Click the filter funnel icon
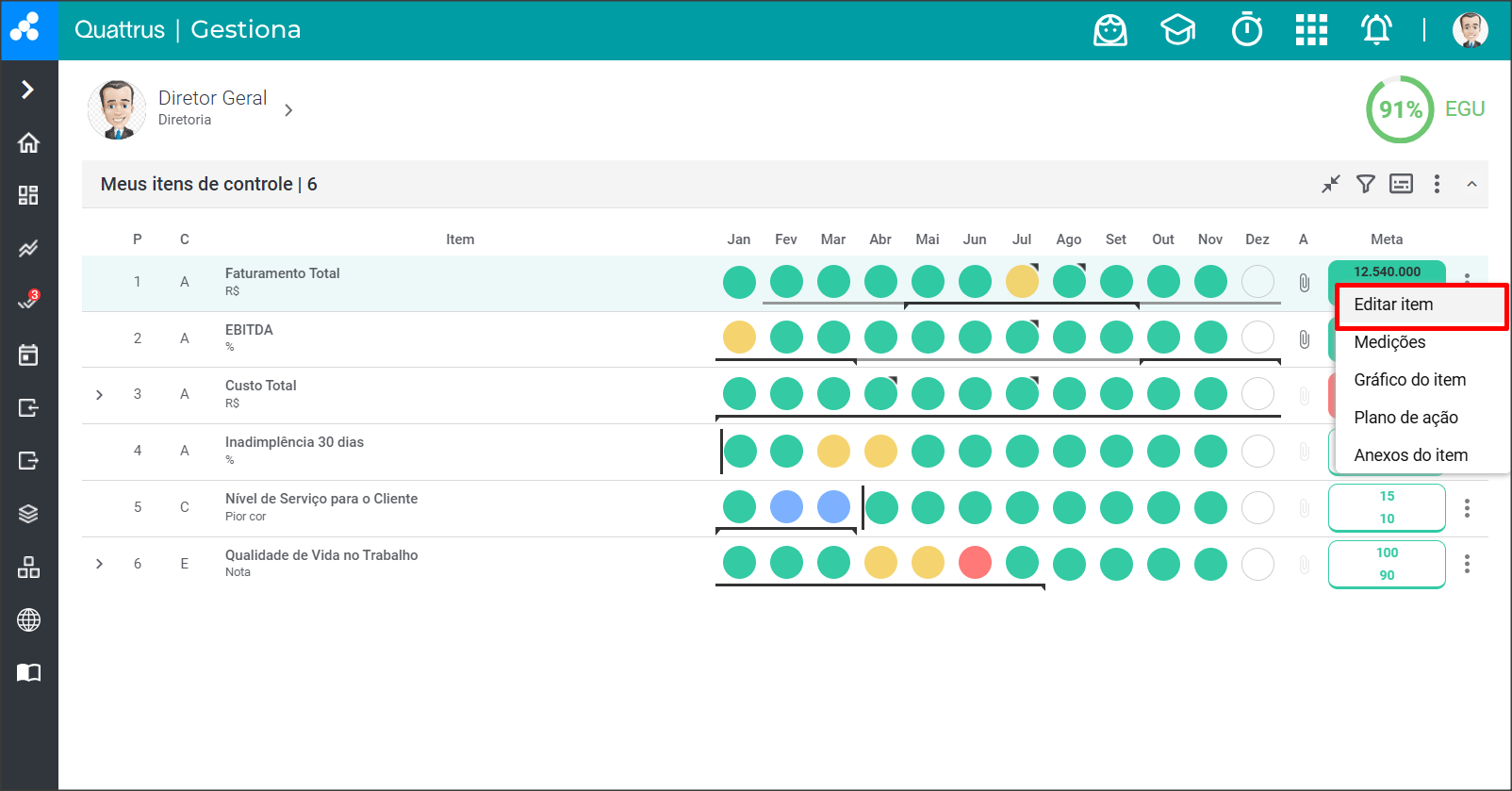The width and height of the screenshot is (1512, 791). click(x=1365, y=184)
